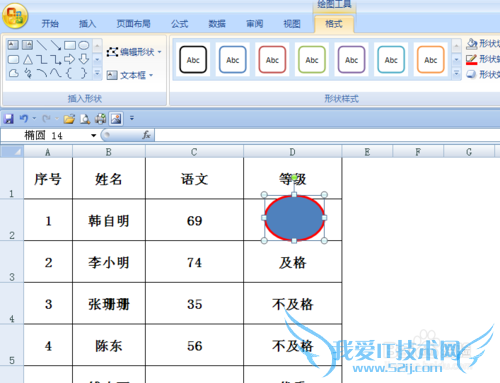Select the arc shape

click(x=42, y=73)
